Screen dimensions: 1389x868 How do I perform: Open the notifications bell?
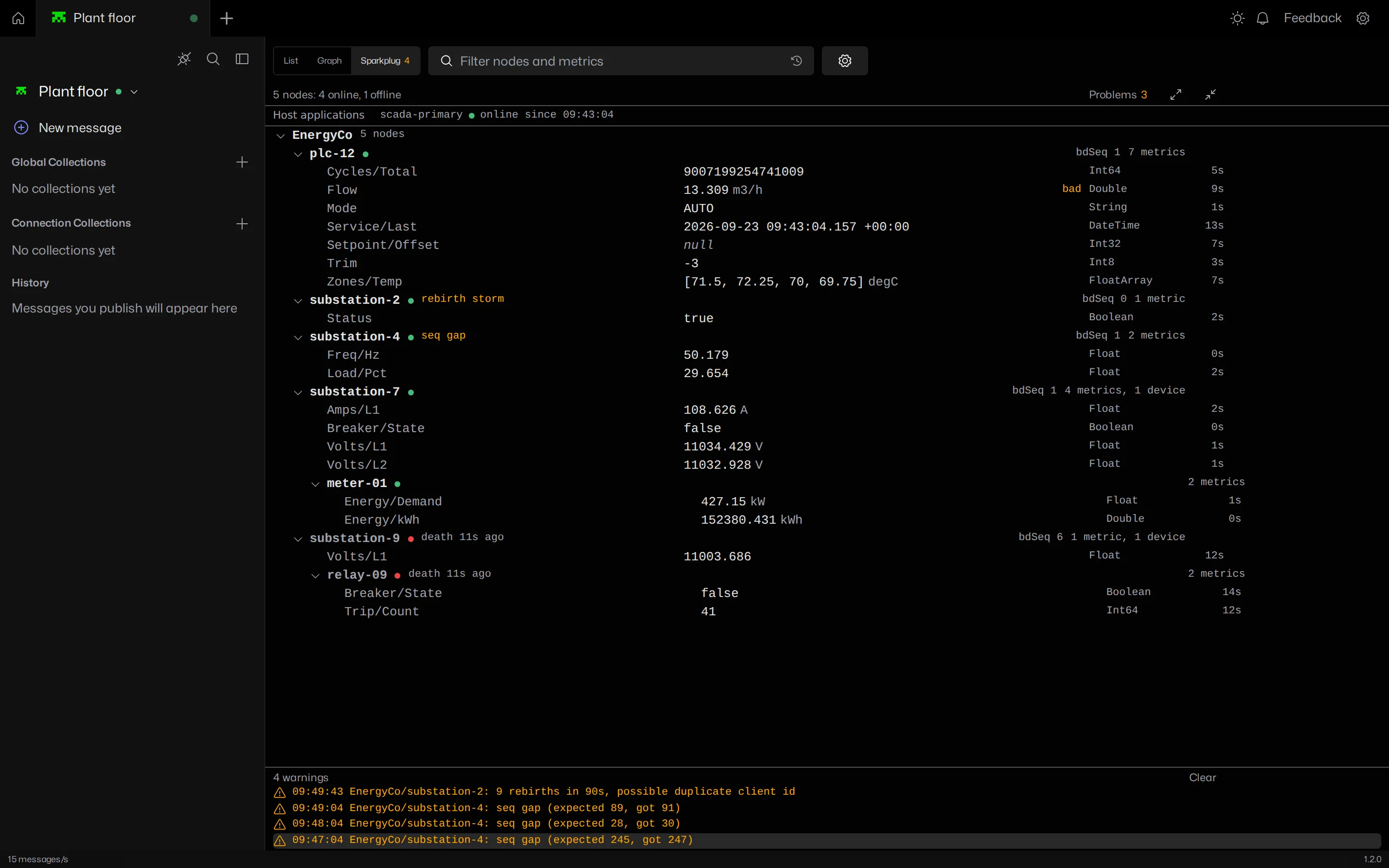click(1262, 18)
